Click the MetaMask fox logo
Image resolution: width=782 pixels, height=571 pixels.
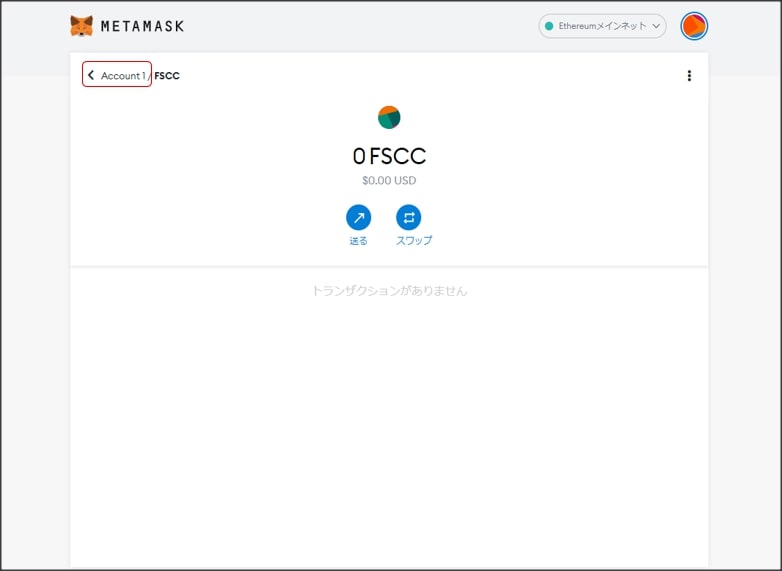point(82,26)
